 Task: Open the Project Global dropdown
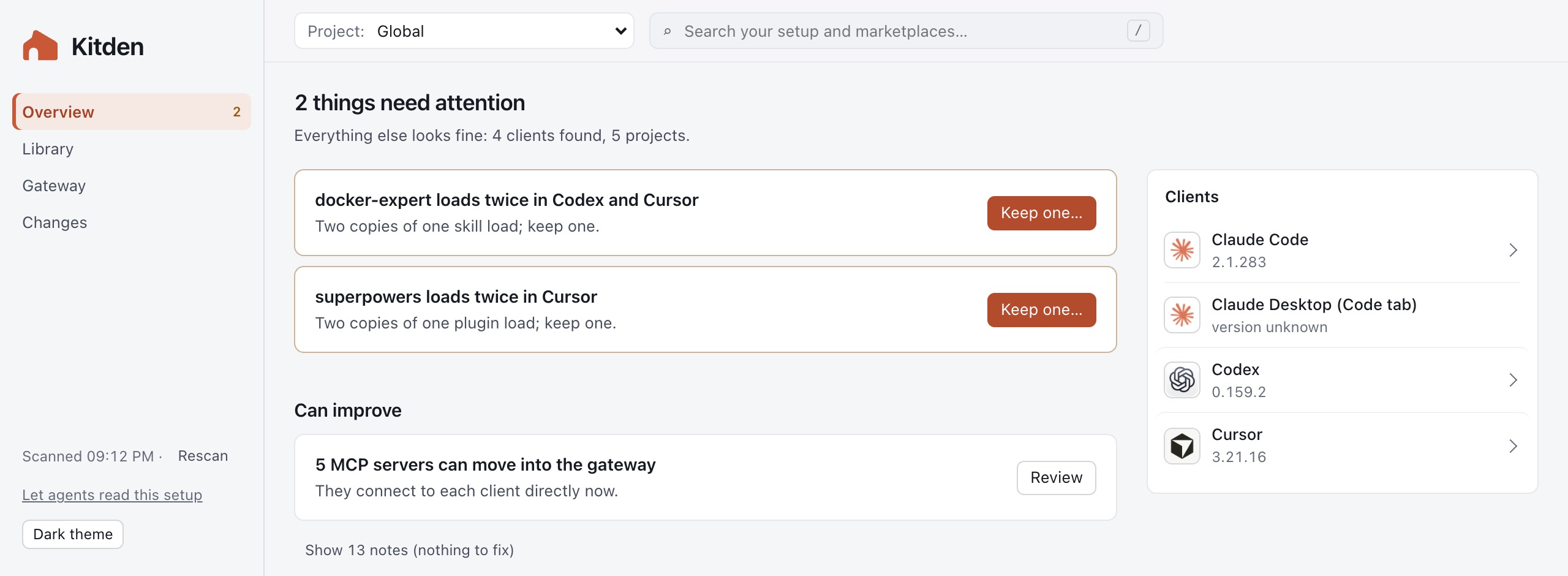(x=464, y=31)
